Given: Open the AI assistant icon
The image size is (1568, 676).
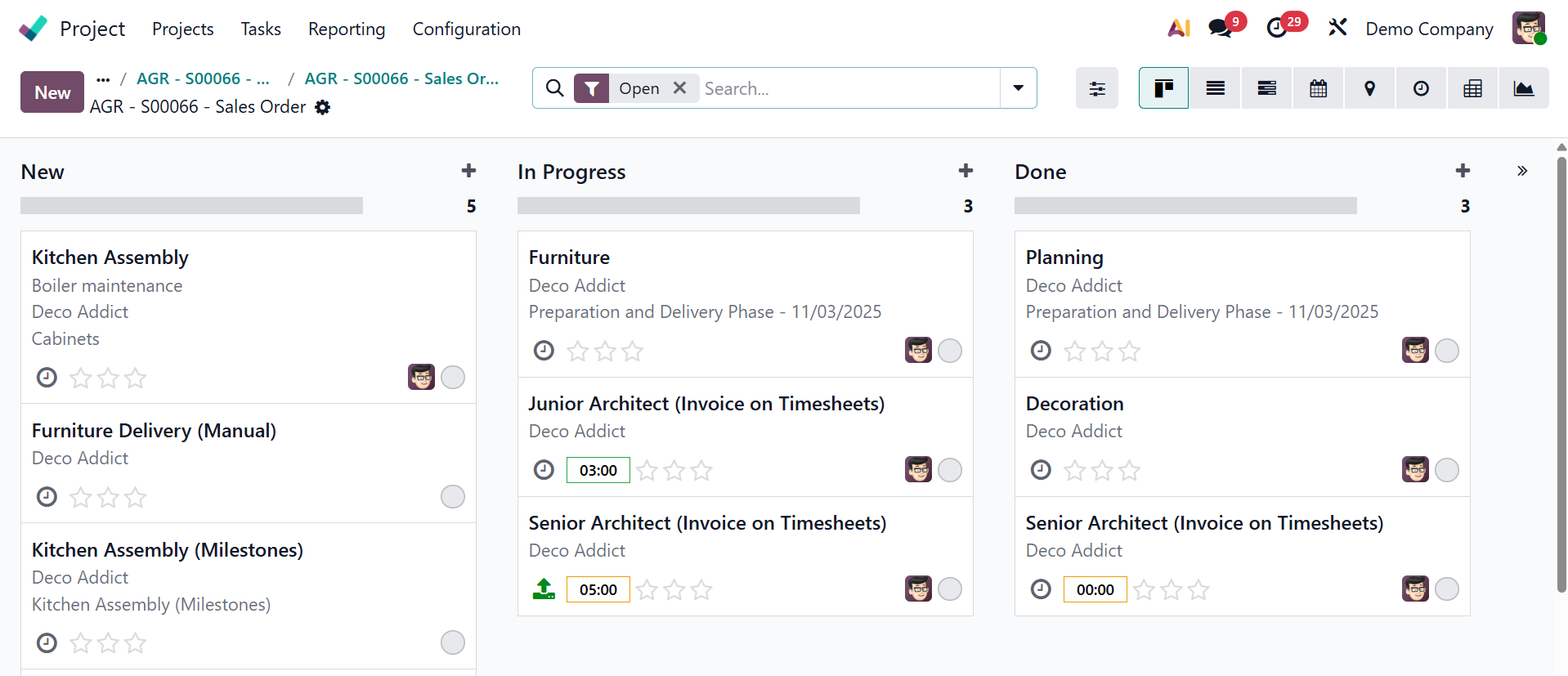Looking at the screenshot, I should [1178, 29].
